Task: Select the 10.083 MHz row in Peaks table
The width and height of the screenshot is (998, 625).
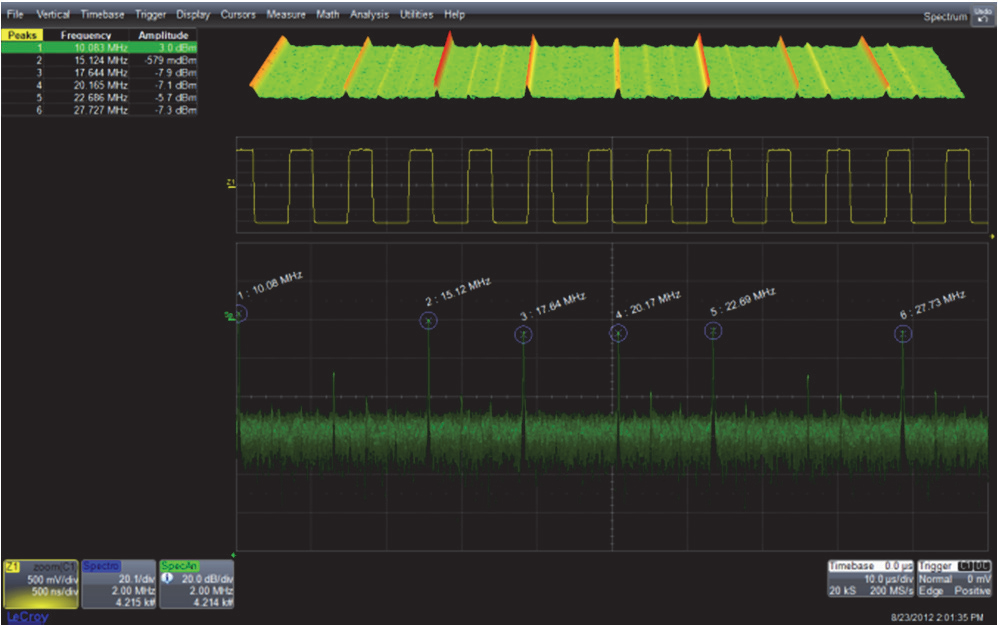Action: tap(100, 47)
